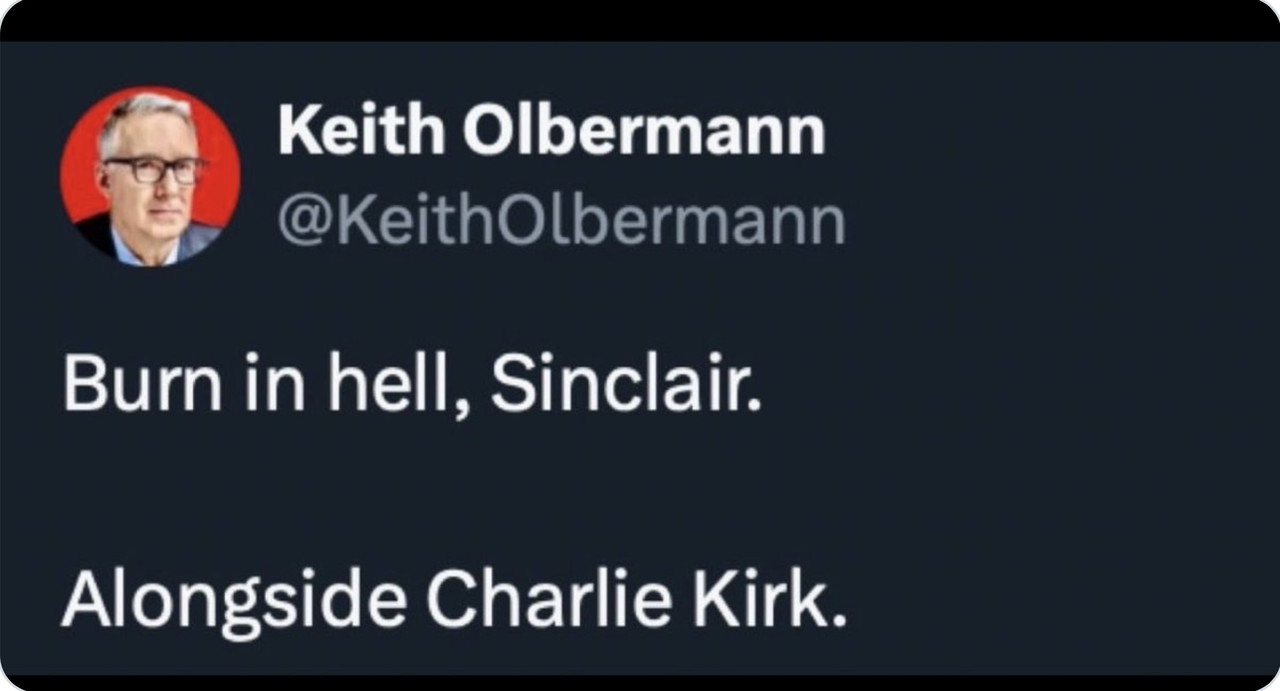Click the '@' symbol of the handle
The width and height of the screenshot is (1280, 691).
point(300,223)
